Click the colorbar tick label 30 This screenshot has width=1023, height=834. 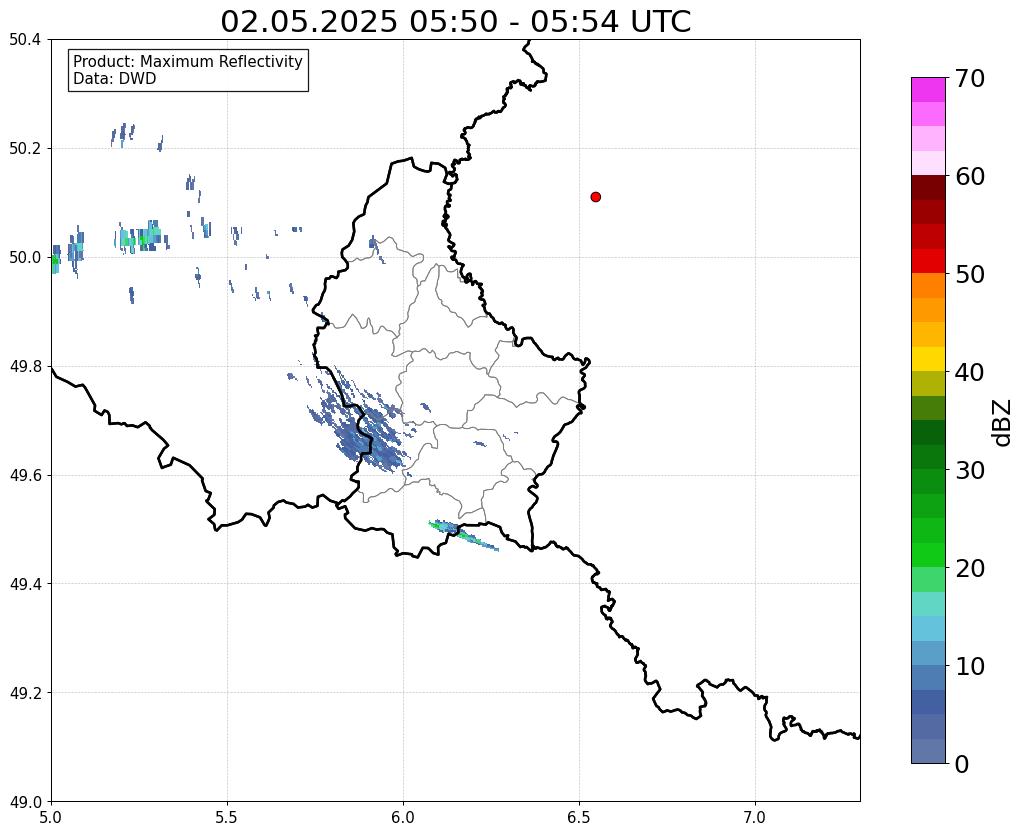(x=970, y=470)
